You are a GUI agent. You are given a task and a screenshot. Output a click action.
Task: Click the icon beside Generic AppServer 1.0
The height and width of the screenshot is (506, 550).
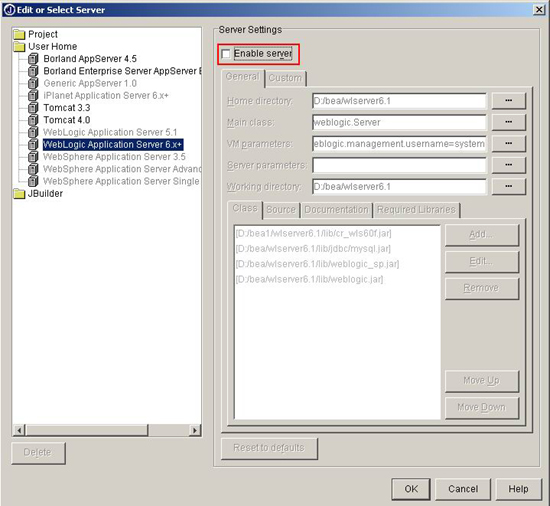33,83
